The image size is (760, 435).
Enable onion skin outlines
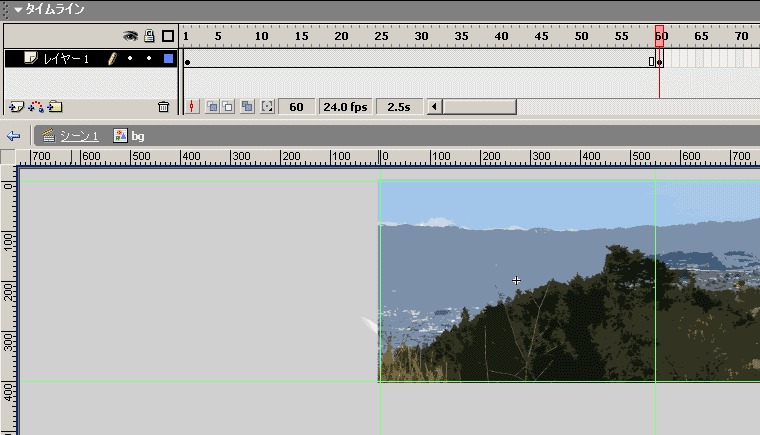point(228,107)
